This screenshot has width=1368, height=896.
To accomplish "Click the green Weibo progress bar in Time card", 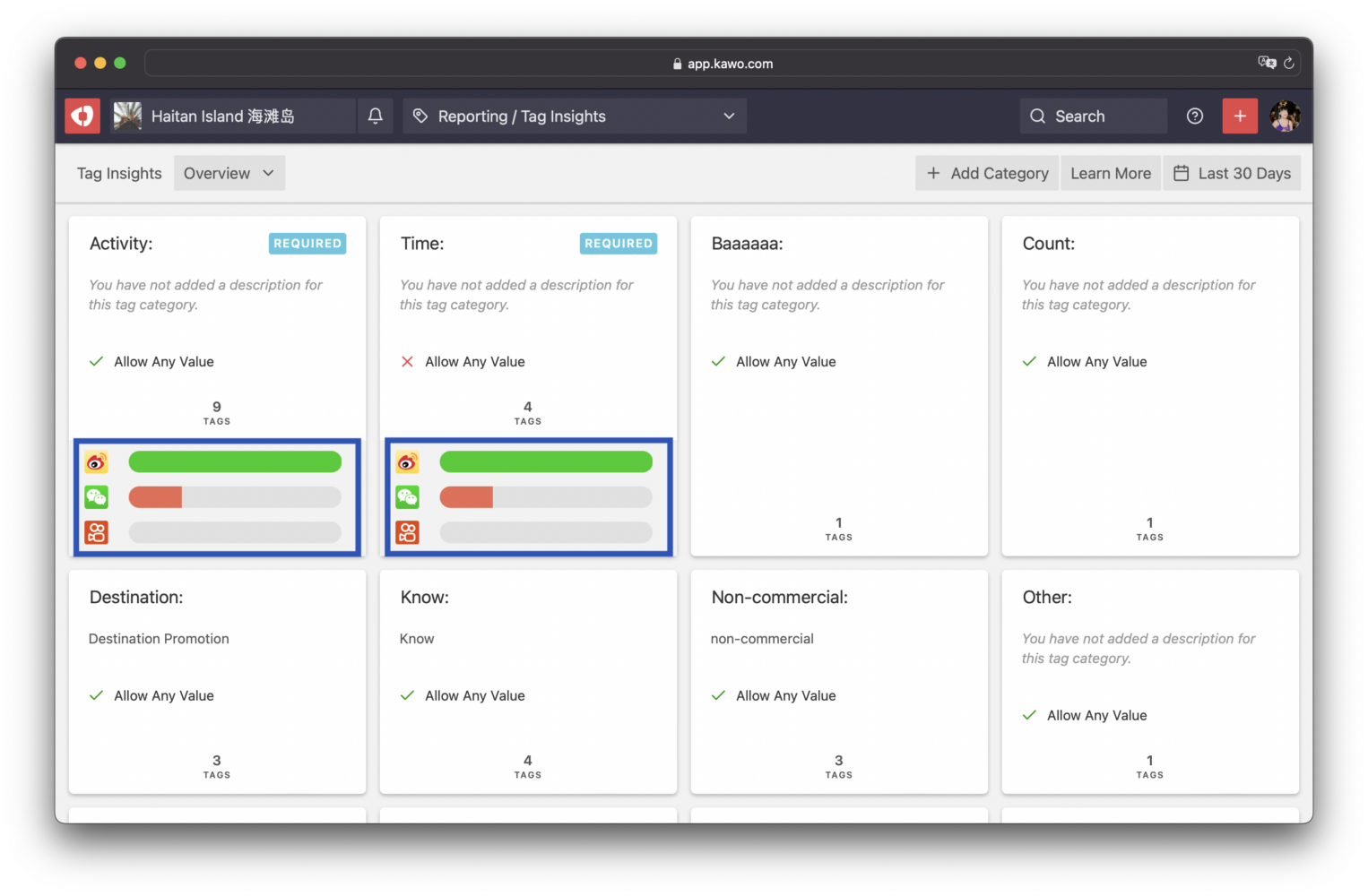I will (x=546, y=461).
